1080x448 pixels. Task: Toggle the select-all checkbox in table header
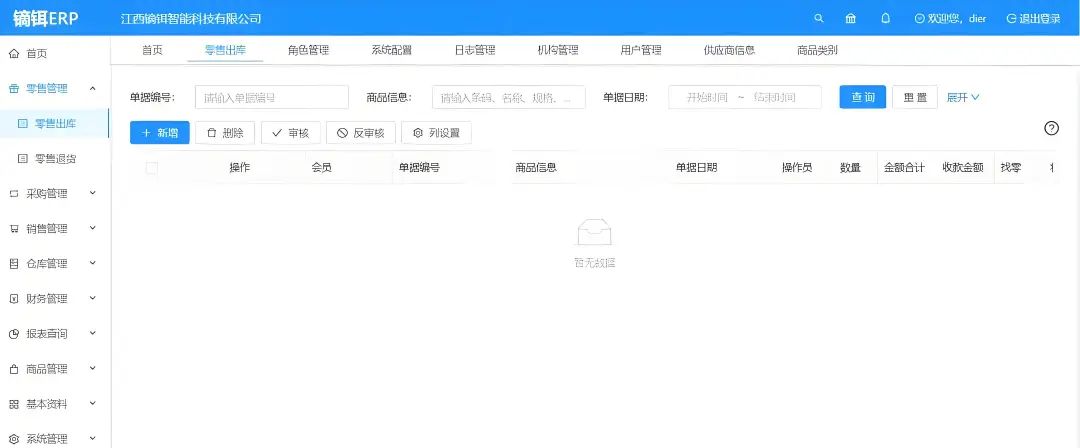(152, 168)
